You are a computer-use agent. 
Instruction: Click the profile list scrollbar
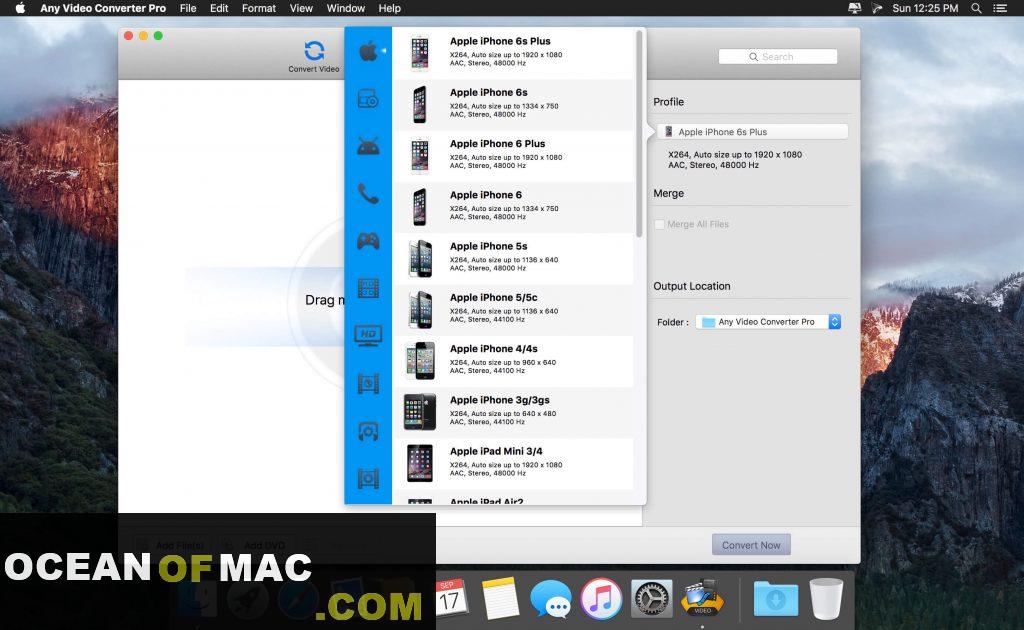click(x=639, y=132)
